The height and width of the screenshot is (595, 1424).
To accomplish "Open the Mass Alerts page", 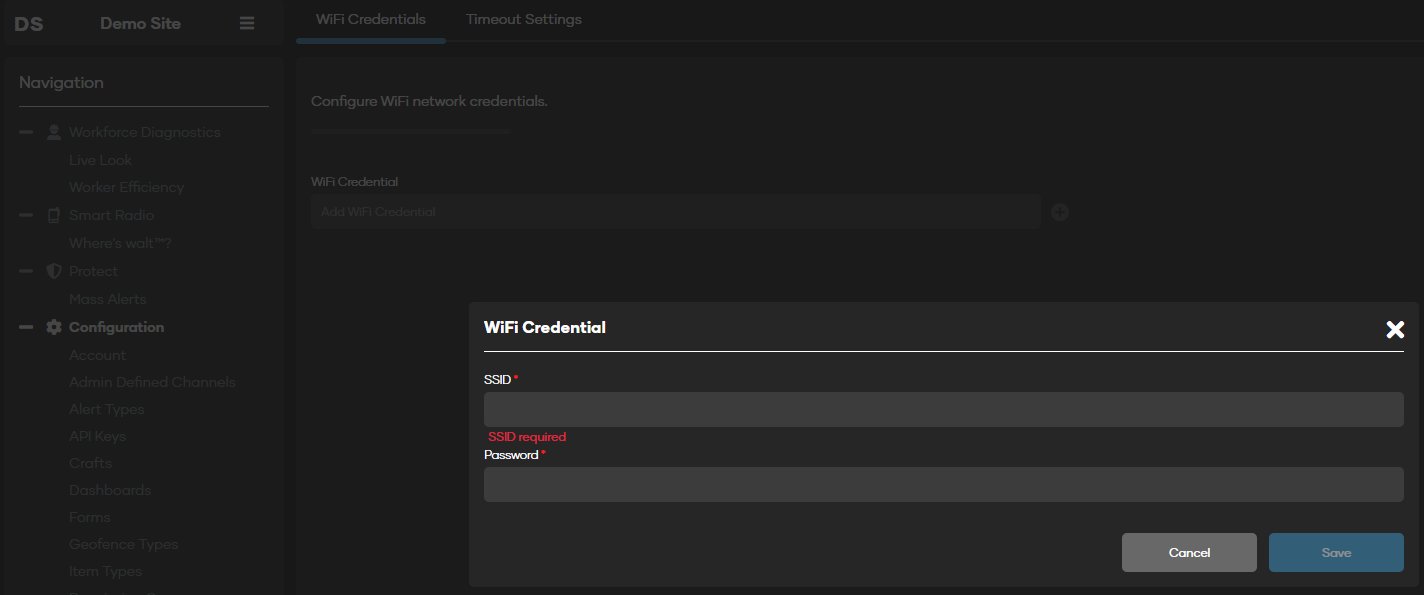I will coord(107,298).
